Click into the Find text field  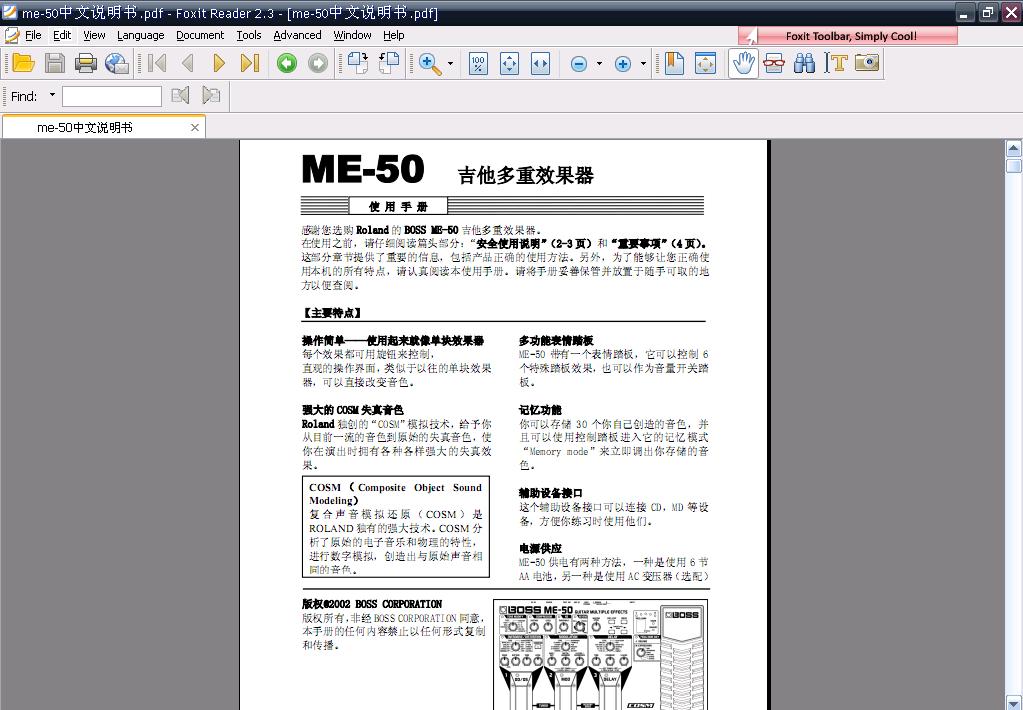[112, 96]
